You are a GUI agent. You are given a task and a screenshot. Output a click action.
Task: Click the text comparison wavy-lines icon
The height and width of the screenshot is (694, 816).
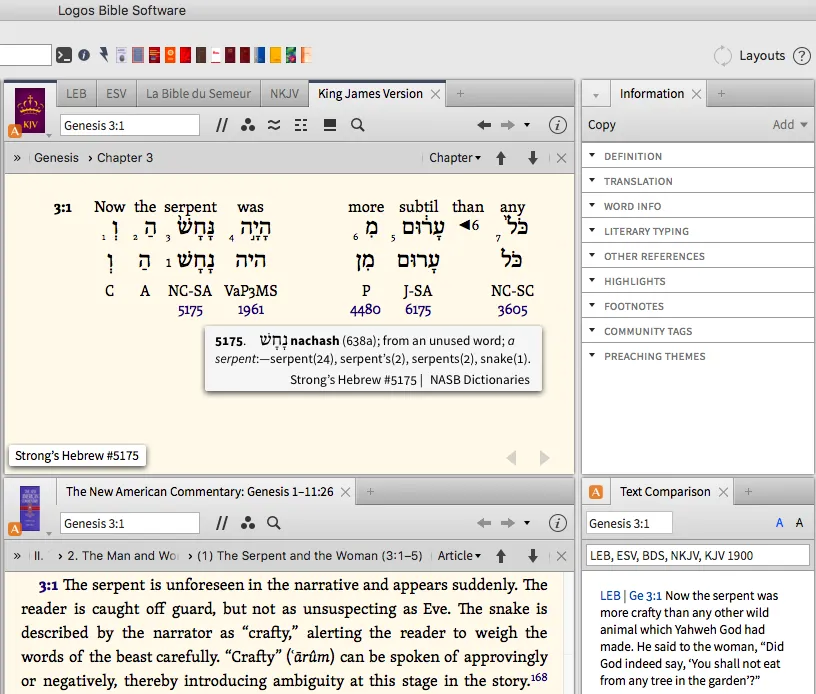click(x=274, y=125)
